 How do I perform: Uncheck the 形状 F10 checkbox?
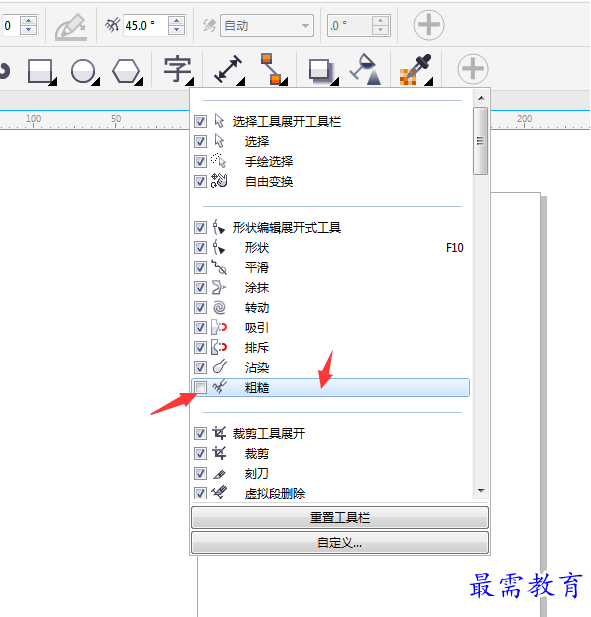coord(200,248)
